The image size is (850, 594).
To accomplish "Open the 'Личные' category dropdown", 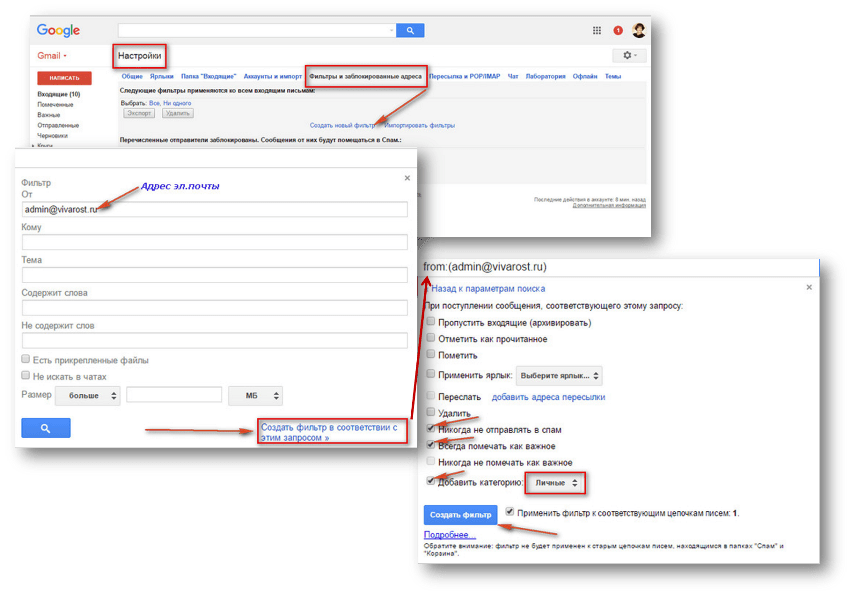I will click(x=555, y=483).
